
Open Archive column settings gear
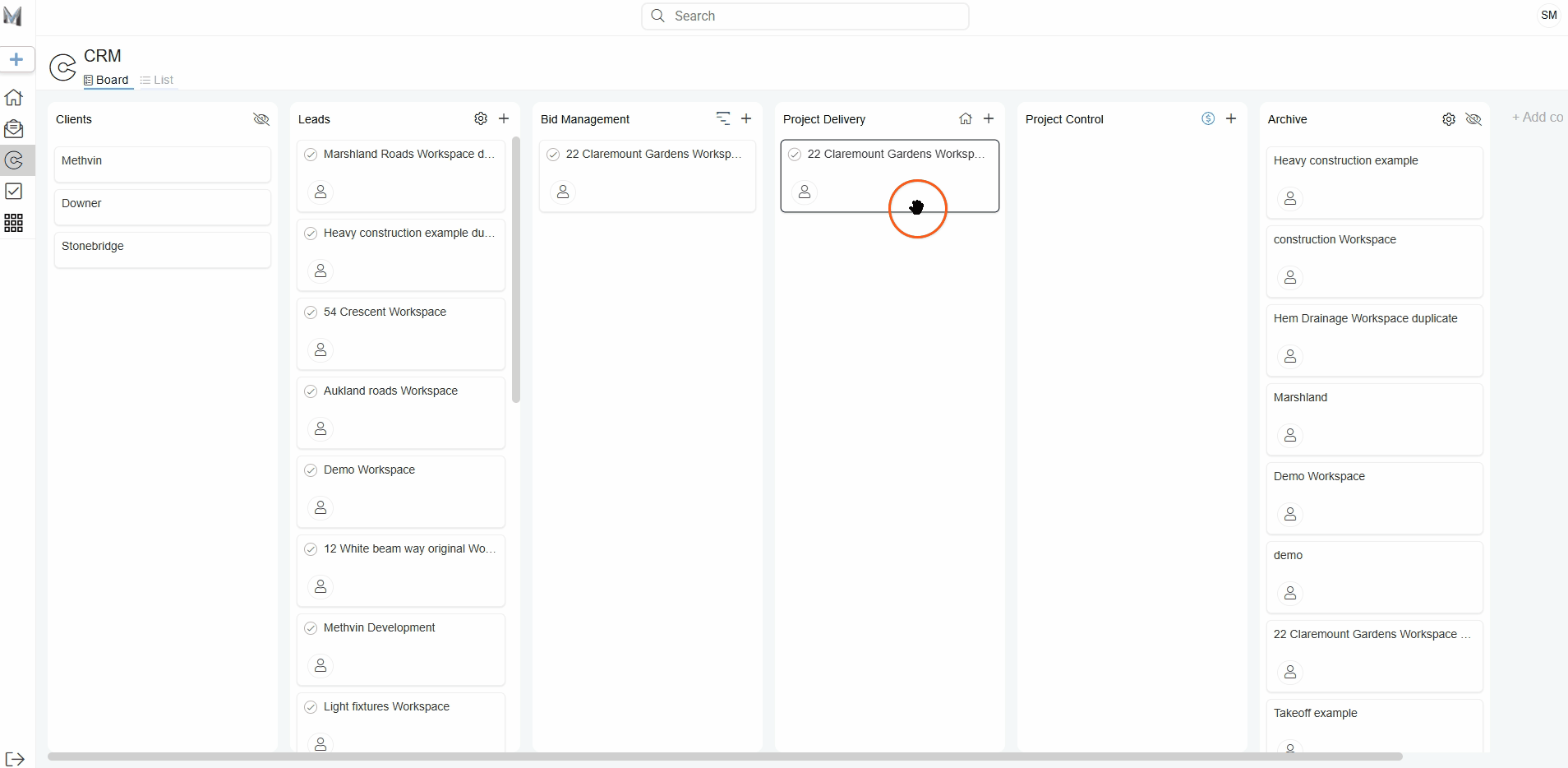pyautogui.click(x=1449, y=119)
